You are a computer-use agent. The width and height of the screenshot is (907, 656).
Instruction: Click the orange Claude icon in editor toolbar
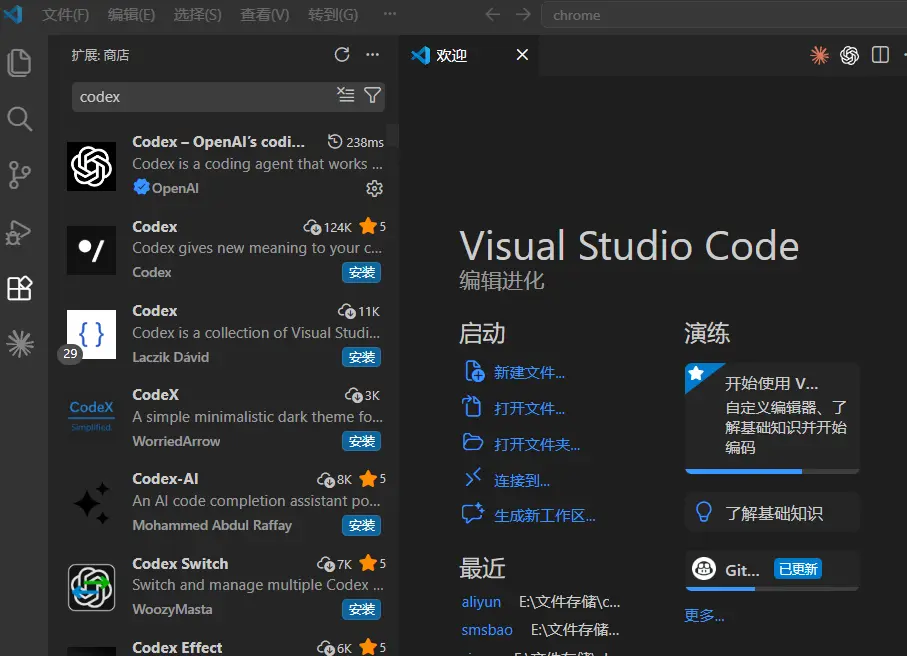pos(819,55)
